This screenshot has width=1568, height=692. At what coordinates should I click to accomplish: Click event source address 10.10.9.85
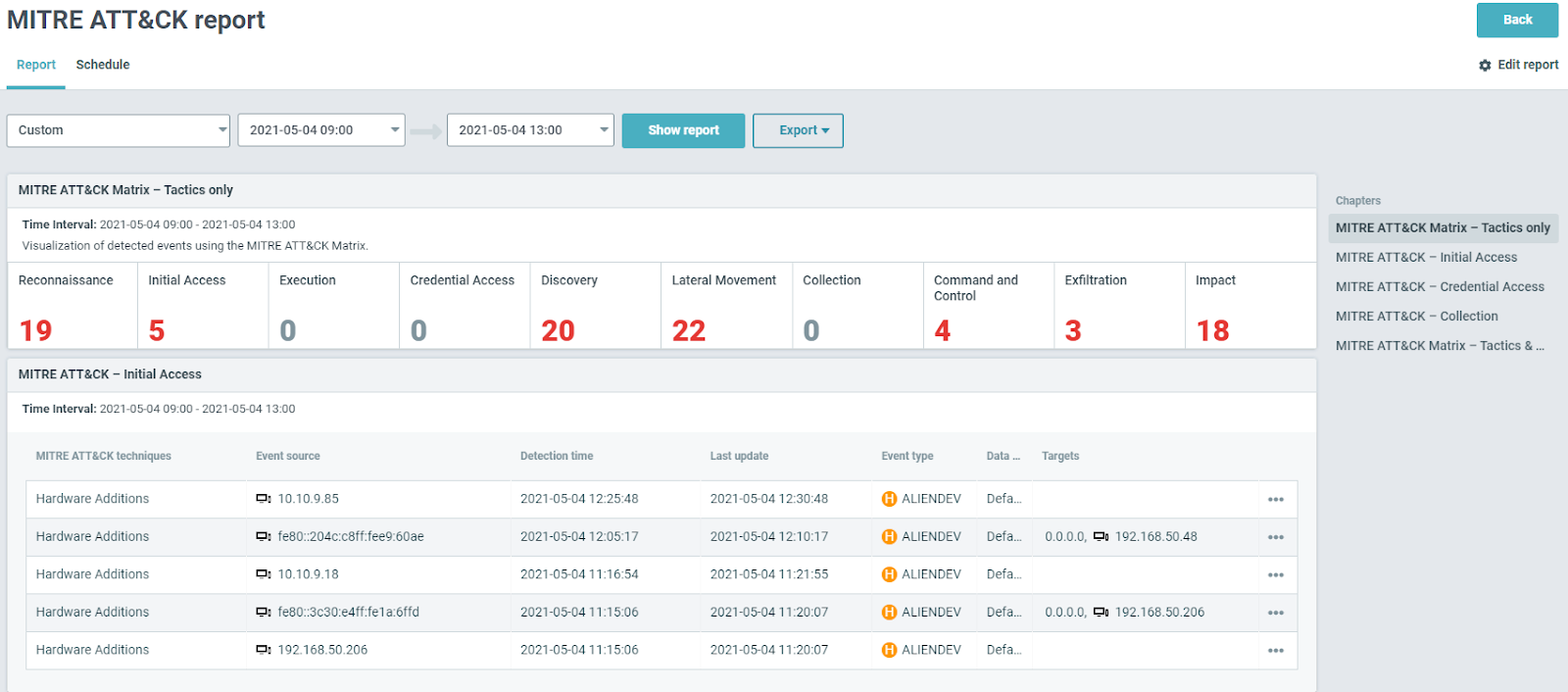(x=308, y=499)
